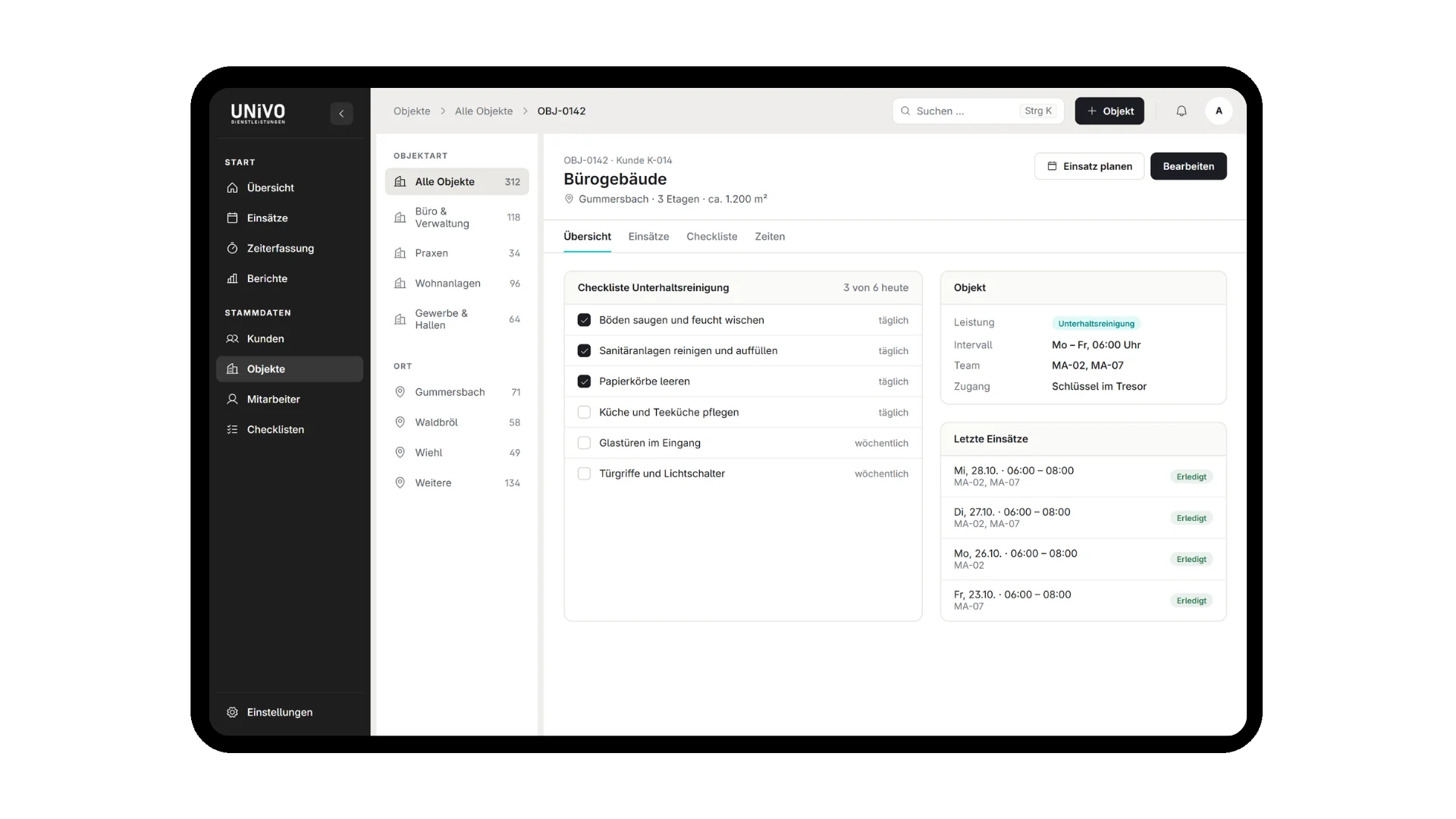Open Berichte from the sidebar
Viewport: 1456px width, 819px height.
(290, 279)
